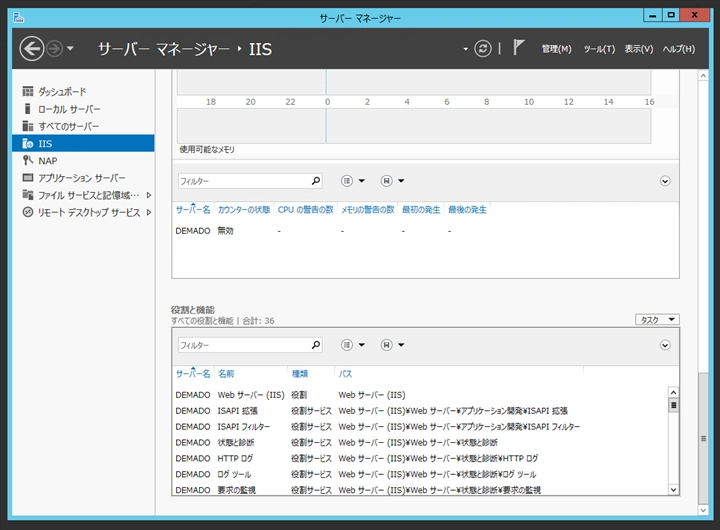Open the タスク dropdown button
Image resolution: width=720 pixels, height=530 pixels.
pyautogui.click(x=657, y=320)
